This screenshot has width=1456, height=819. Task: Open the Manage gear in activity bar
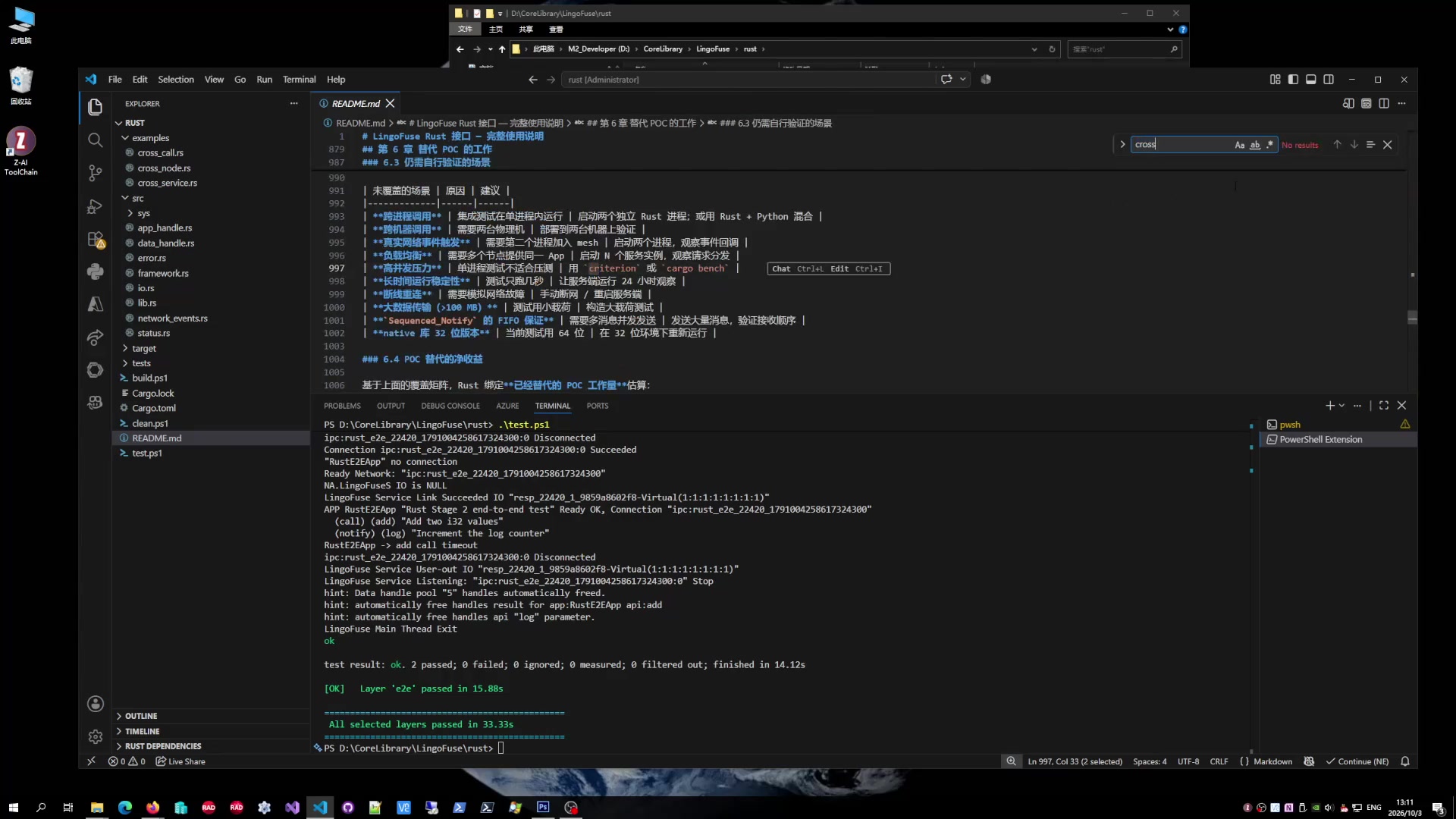point(95,736)
